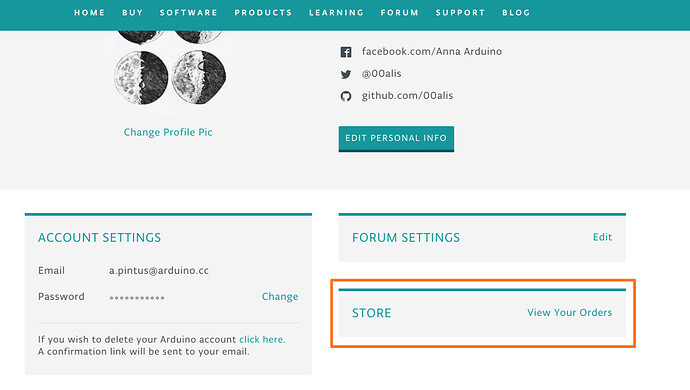Open the Buy menu item
Viewport: 690px width, 390px height.
[132, 13]
